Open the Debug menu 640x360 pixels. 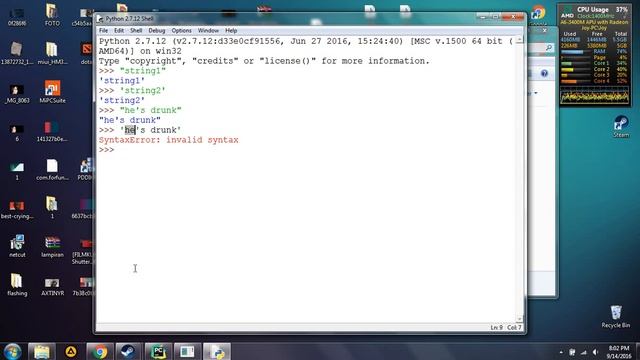click(157, 31)
